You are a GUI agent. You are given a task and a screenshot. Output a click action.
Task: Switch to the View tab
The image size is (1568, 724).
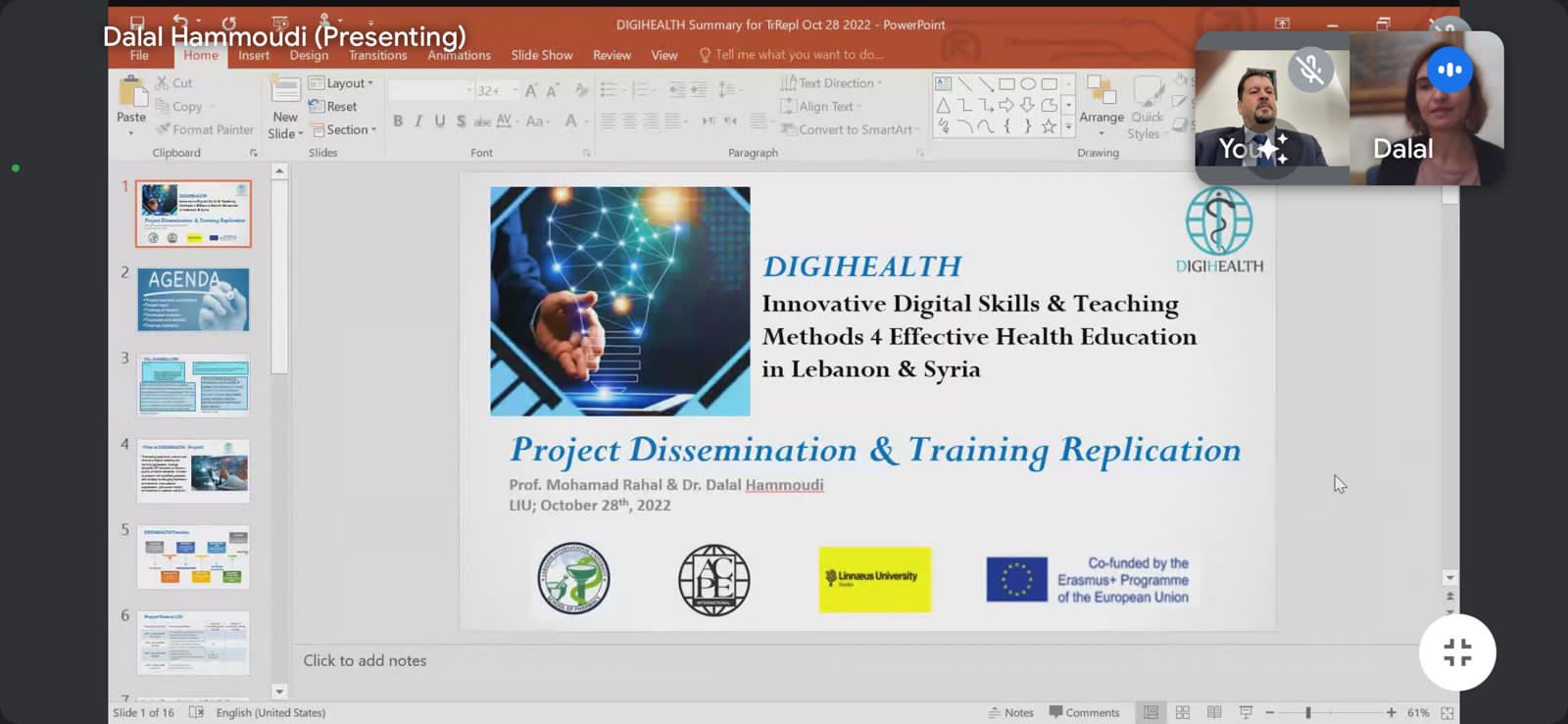[x=664, y=55]
